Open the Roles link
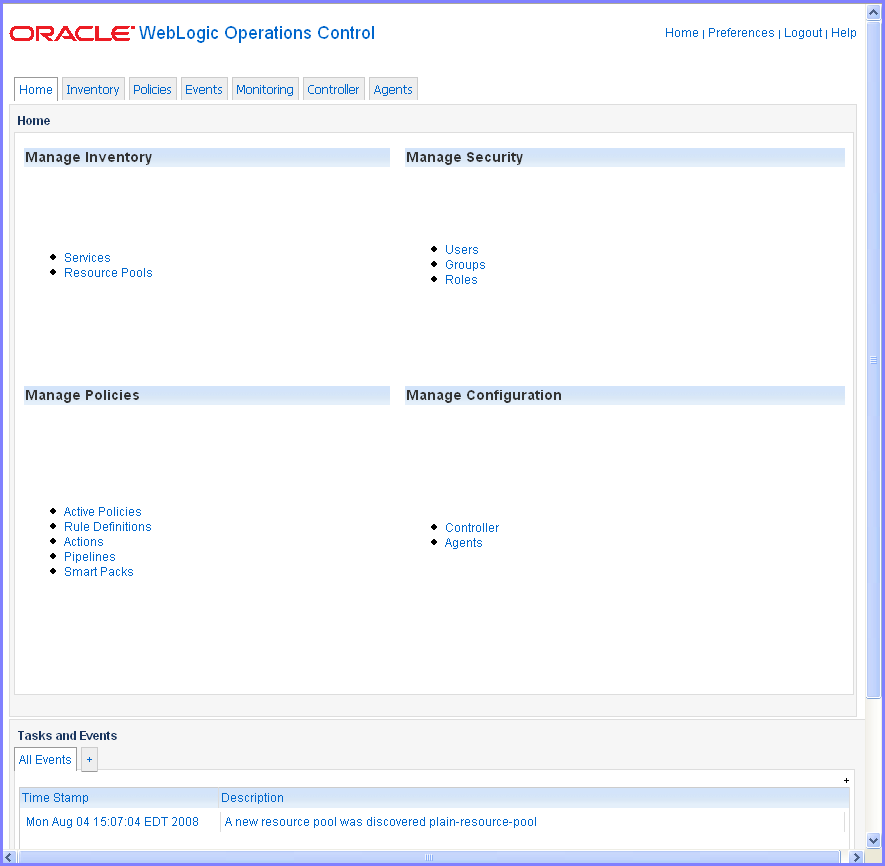The image size is (885, 866). (461, 279)
